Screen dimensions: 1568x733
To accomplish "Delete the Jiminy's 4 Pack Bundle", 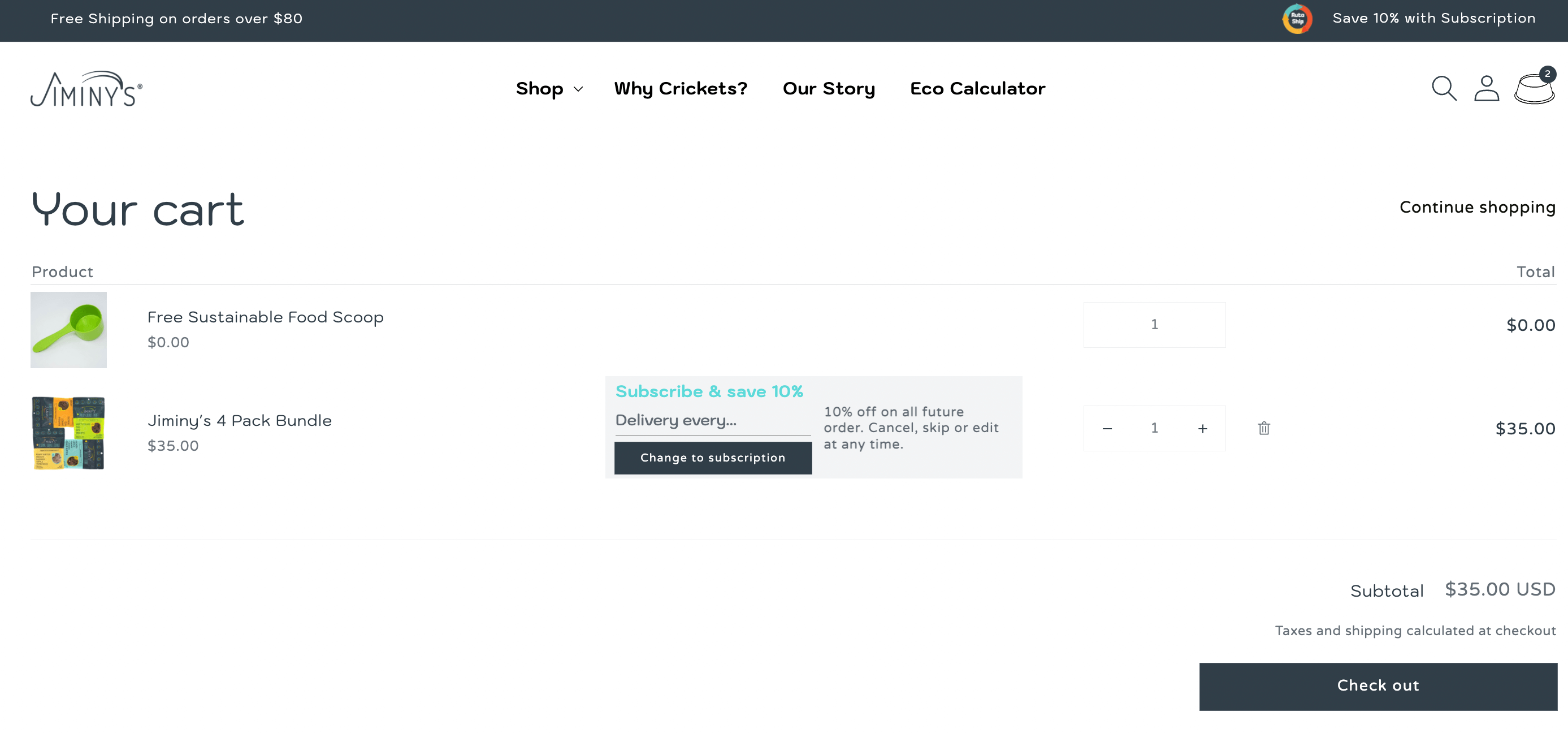I will [1264, 428].
